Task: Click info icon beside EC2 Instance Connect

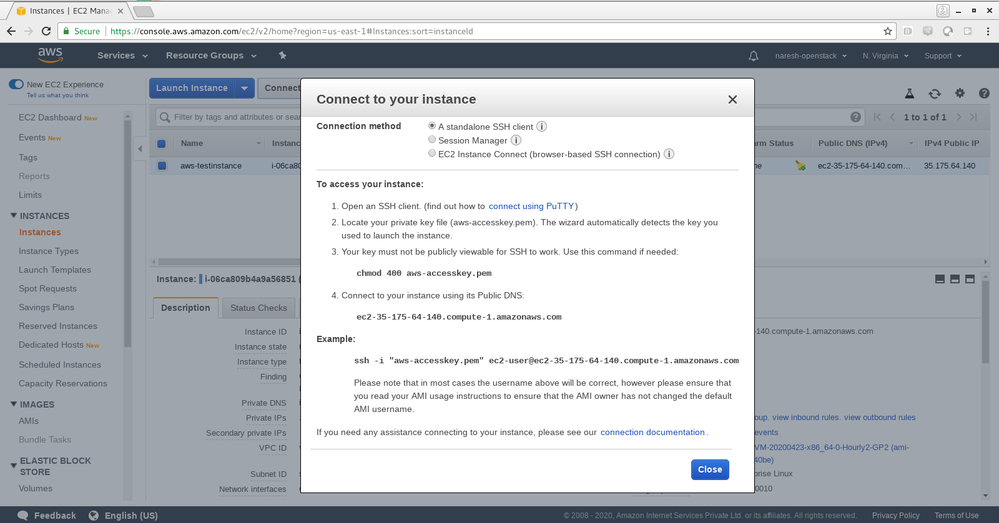Action: [x=669, y=155]
